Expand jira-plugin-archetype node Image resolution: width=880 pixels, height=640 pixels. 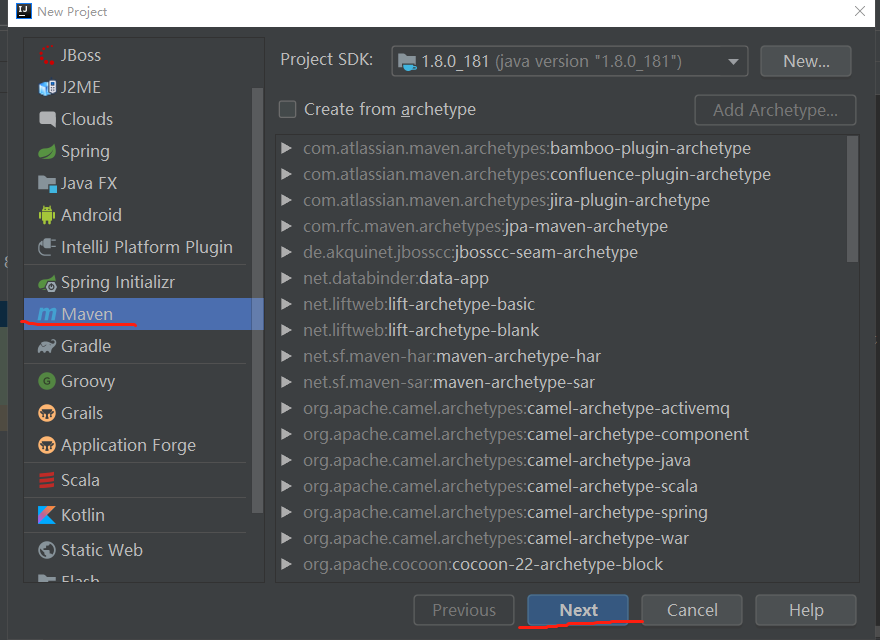286,200
